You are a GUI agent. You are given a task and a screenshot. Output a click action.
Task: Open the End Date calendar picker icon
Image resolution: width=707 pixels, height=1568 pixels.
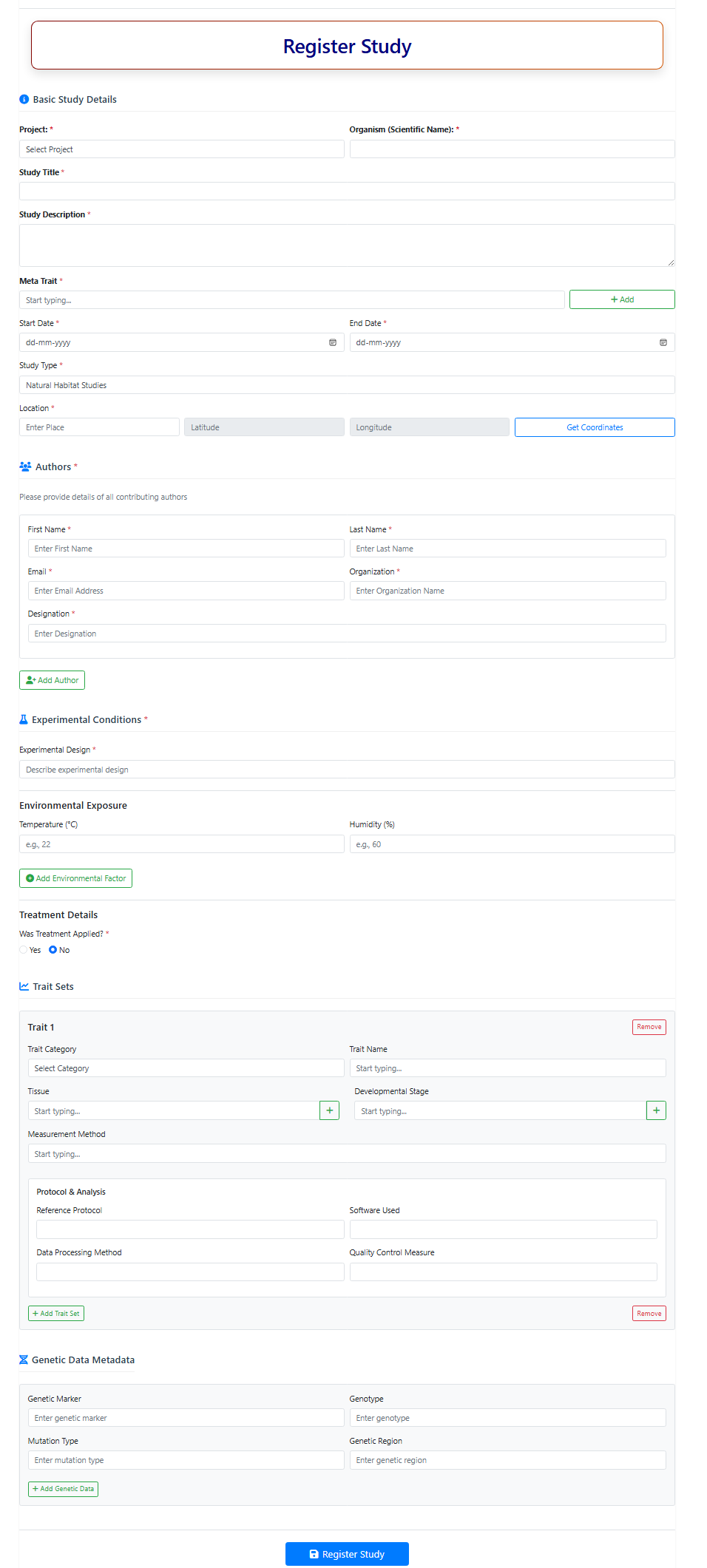click(663, 342)
